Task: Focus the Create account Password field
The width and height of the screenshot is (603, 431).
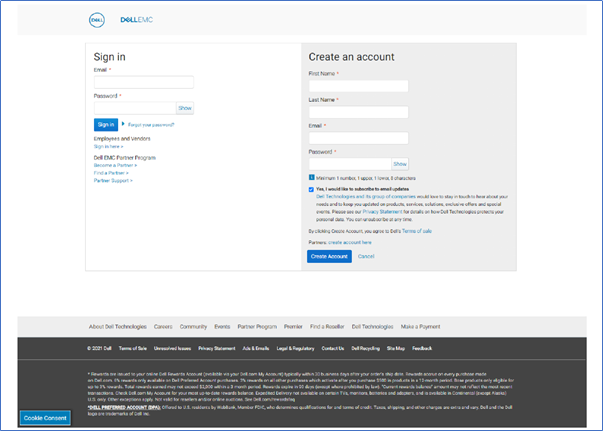Action: (350, 164)
